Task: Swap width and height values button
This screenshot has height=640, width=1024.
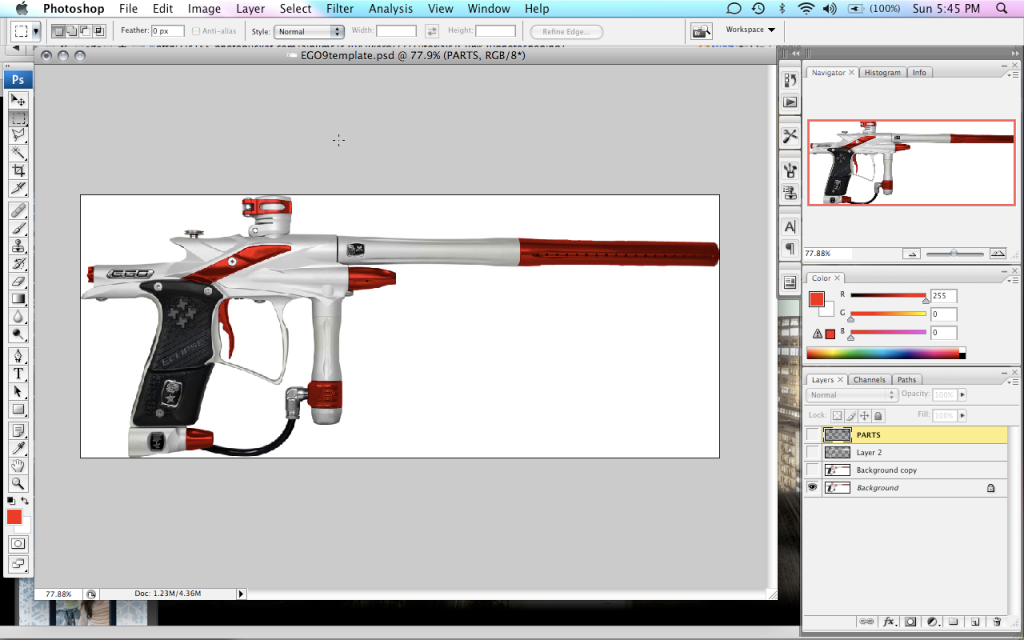Action: coord(432,31)
